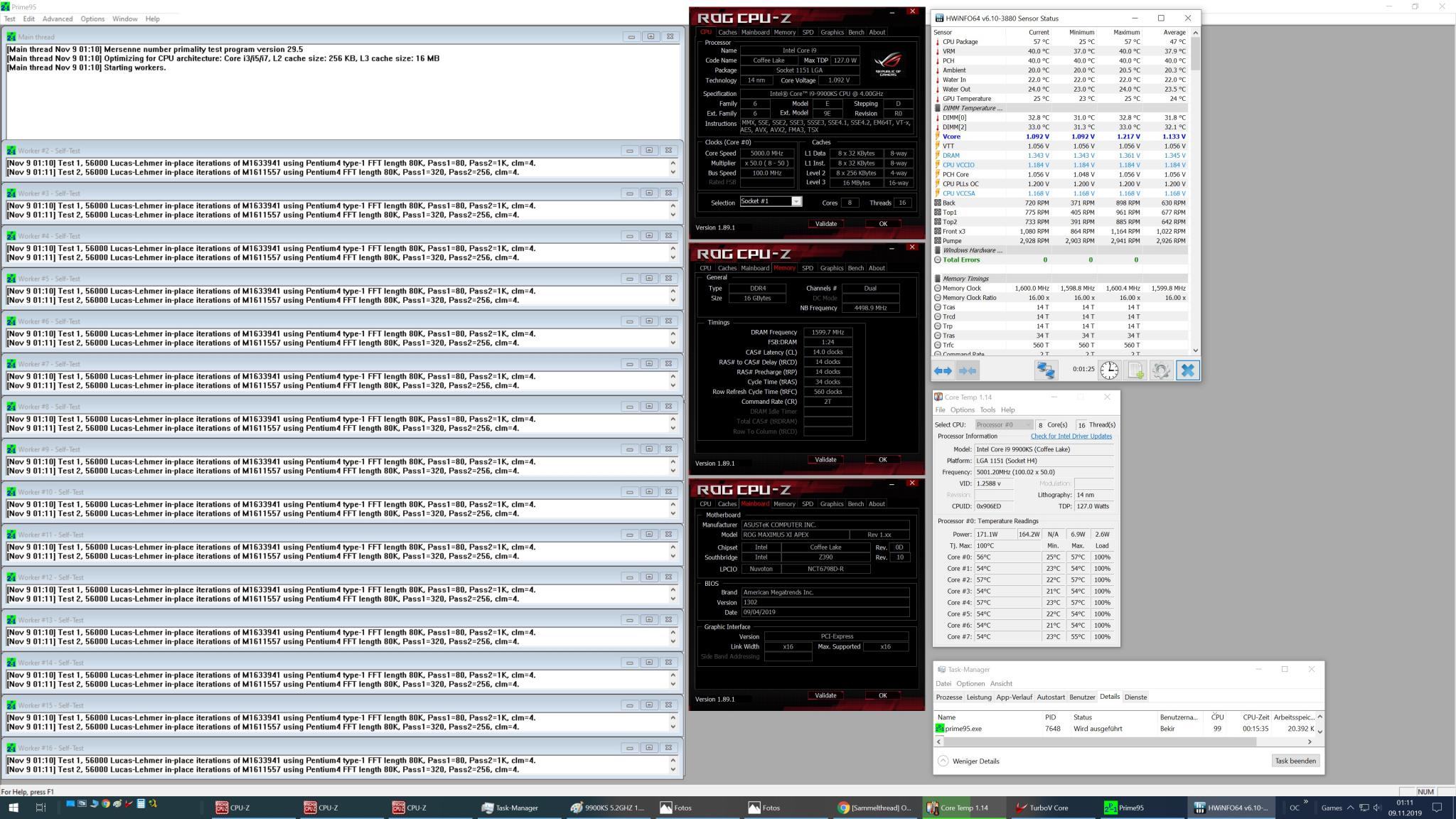Open Prime95 Options menu
Viewport: 1456px width, 819px height.
pyautogui.click(x=92, y=18)
